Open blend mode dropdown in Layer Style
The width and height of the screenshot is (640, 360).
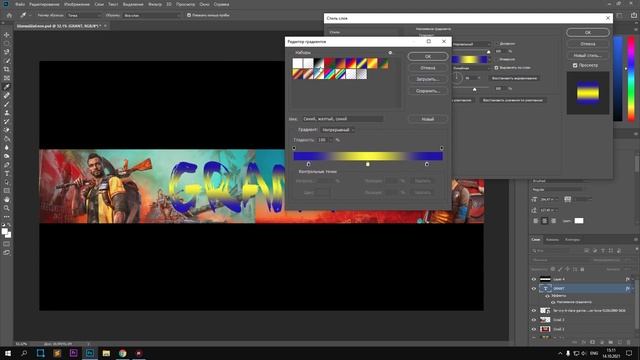(x=471, y=44)
